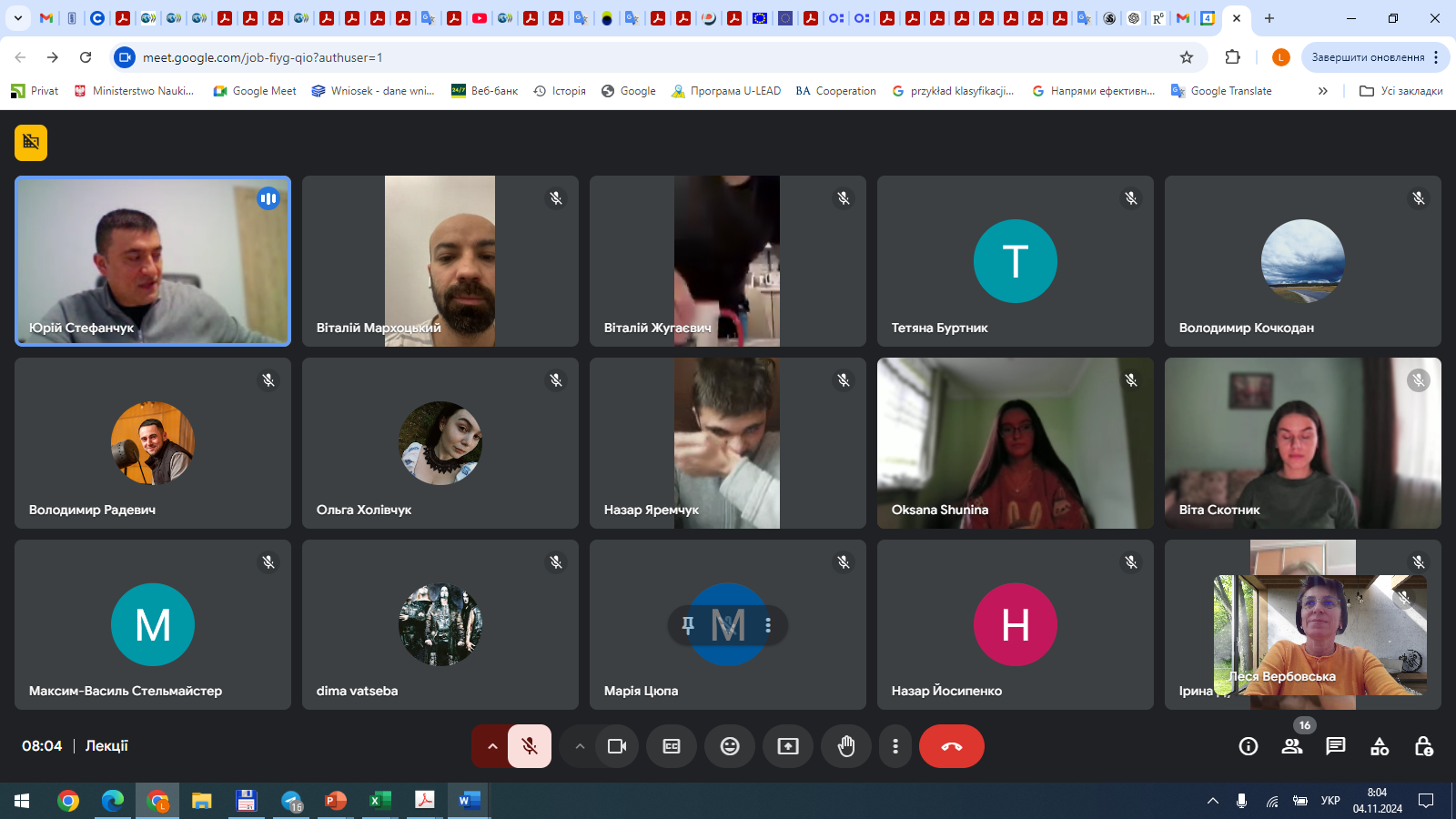Open the Google Translate bookmark
1456x819 pixels.
pyautogui.click(x=1221, y=91)
